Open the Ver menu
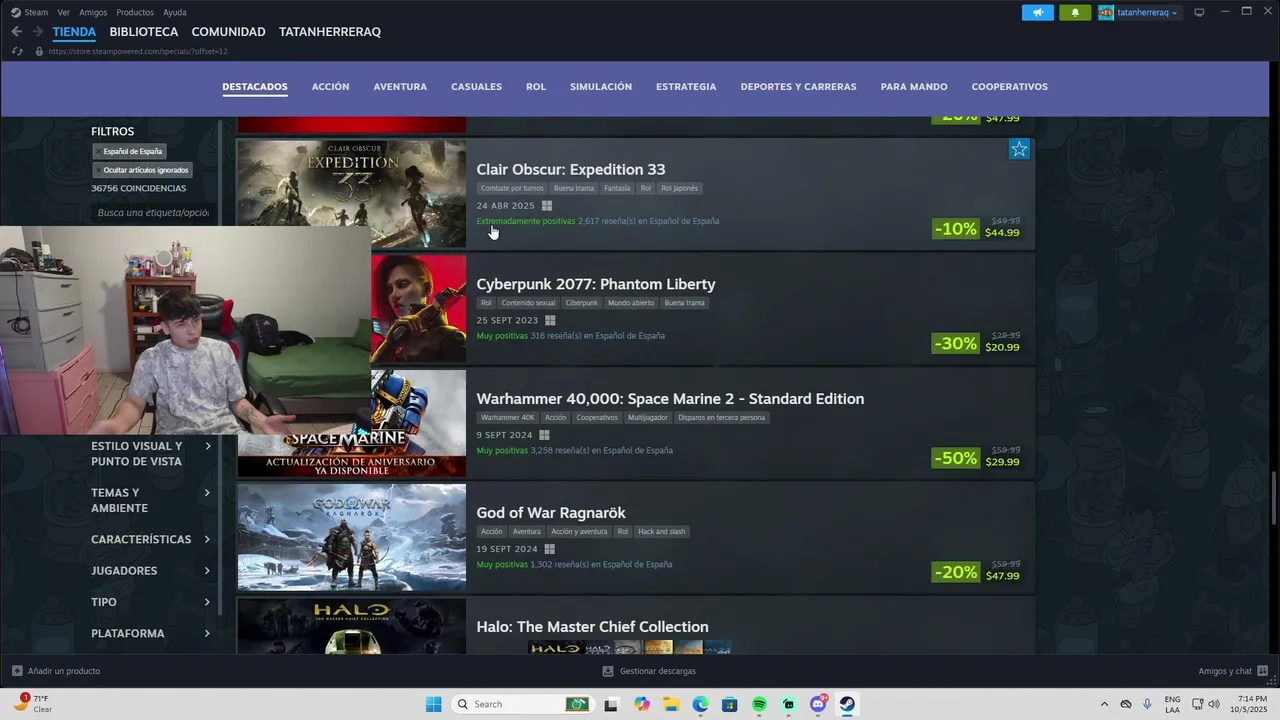 tap(64, 12)
